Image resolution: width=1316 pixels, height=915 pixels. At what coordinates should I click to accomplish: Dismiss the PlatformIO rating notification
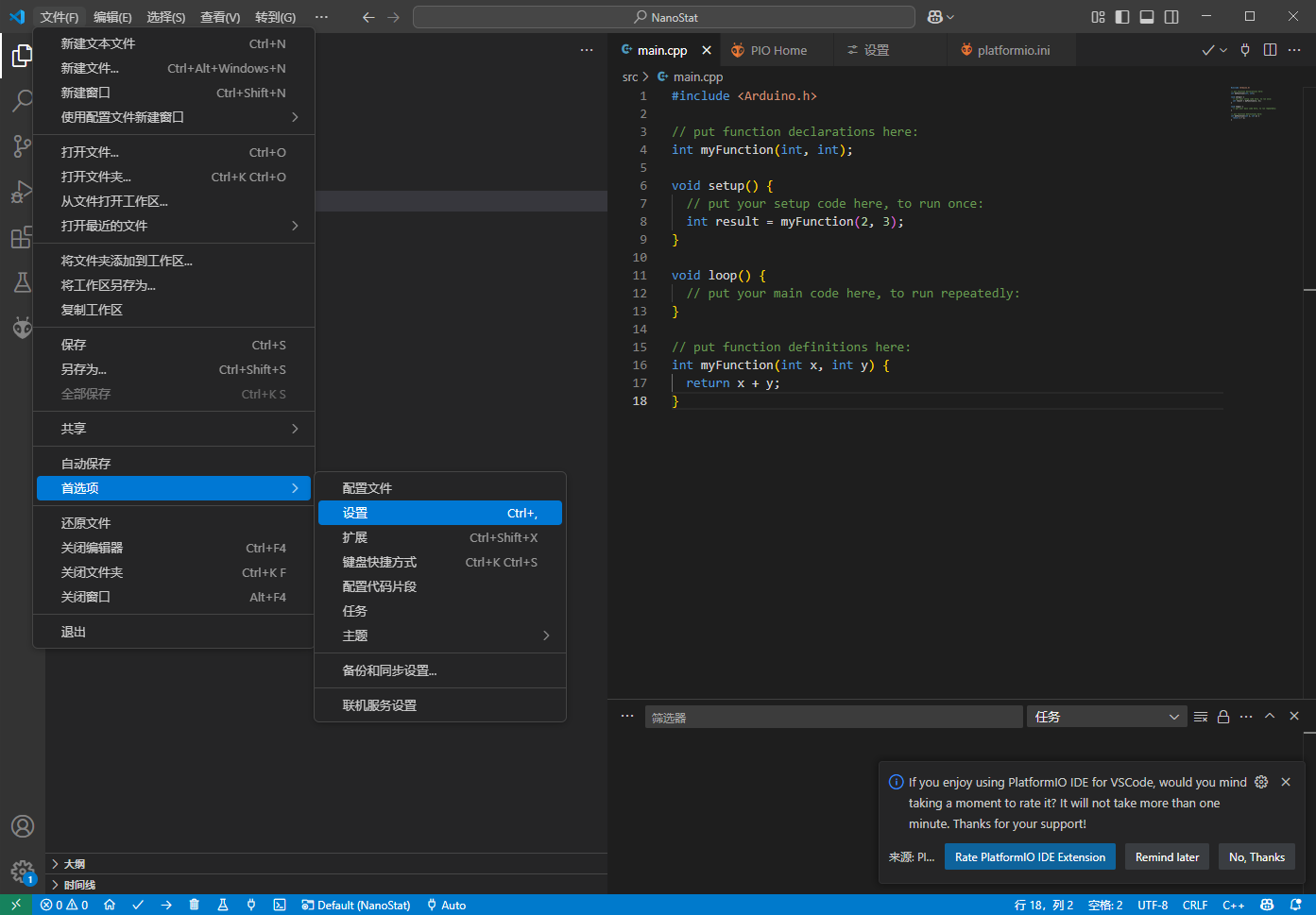click(x=1286, y=782)
